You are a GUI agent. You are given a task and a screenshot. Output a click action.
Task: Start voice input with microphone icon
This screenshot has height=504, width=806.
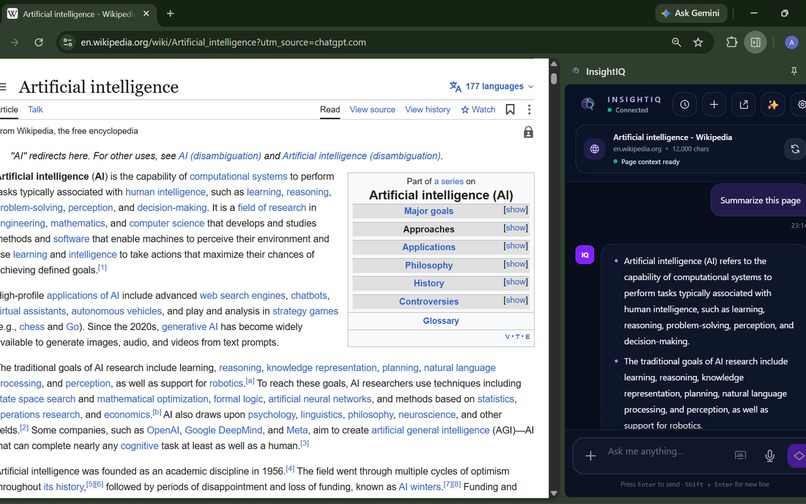(770, 456)
